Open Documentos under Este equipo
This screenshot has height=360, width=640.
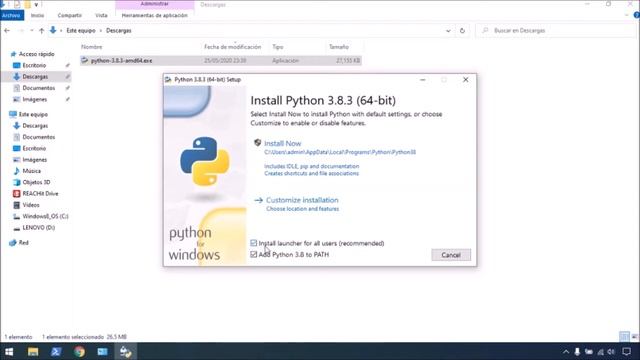coord(38,137)
